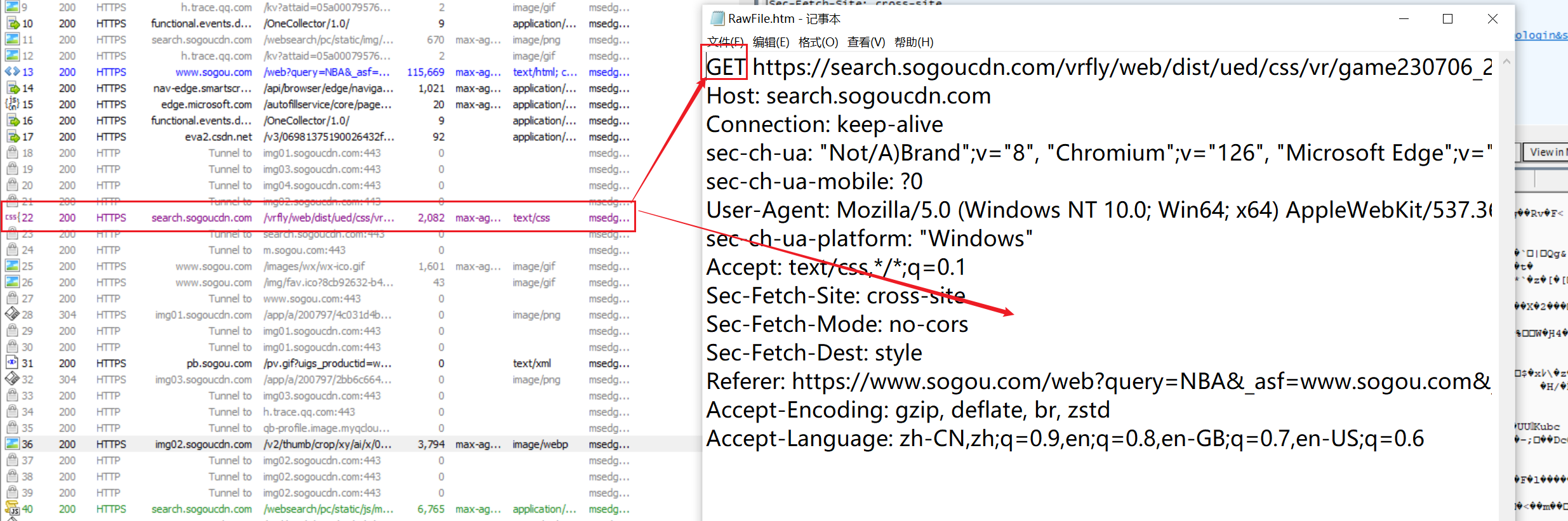This screenshot has width=1568, height=521.
Task: Click URL /web?query=NBA&_asf= in session 13
Action: tap(326, 72)
